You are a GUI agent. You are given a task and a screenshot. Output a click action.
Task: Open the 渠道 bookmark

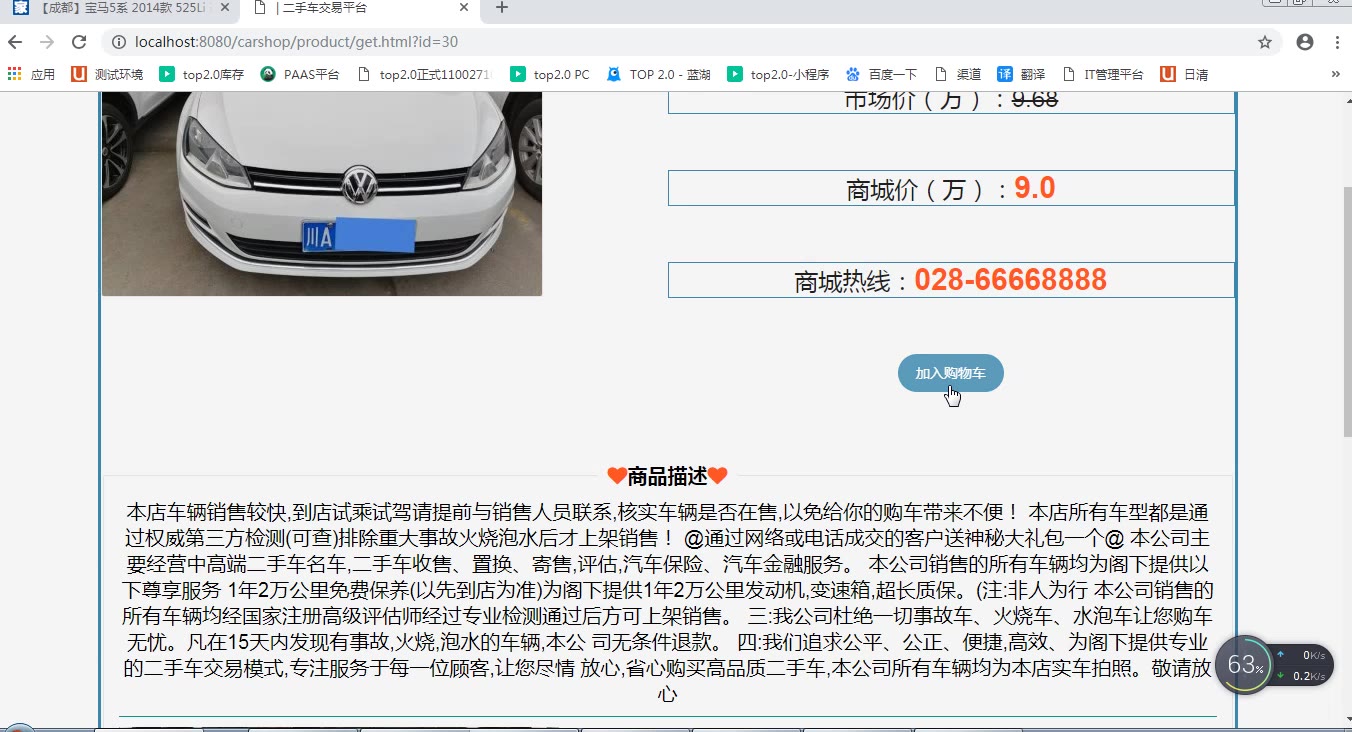[958, 74]
